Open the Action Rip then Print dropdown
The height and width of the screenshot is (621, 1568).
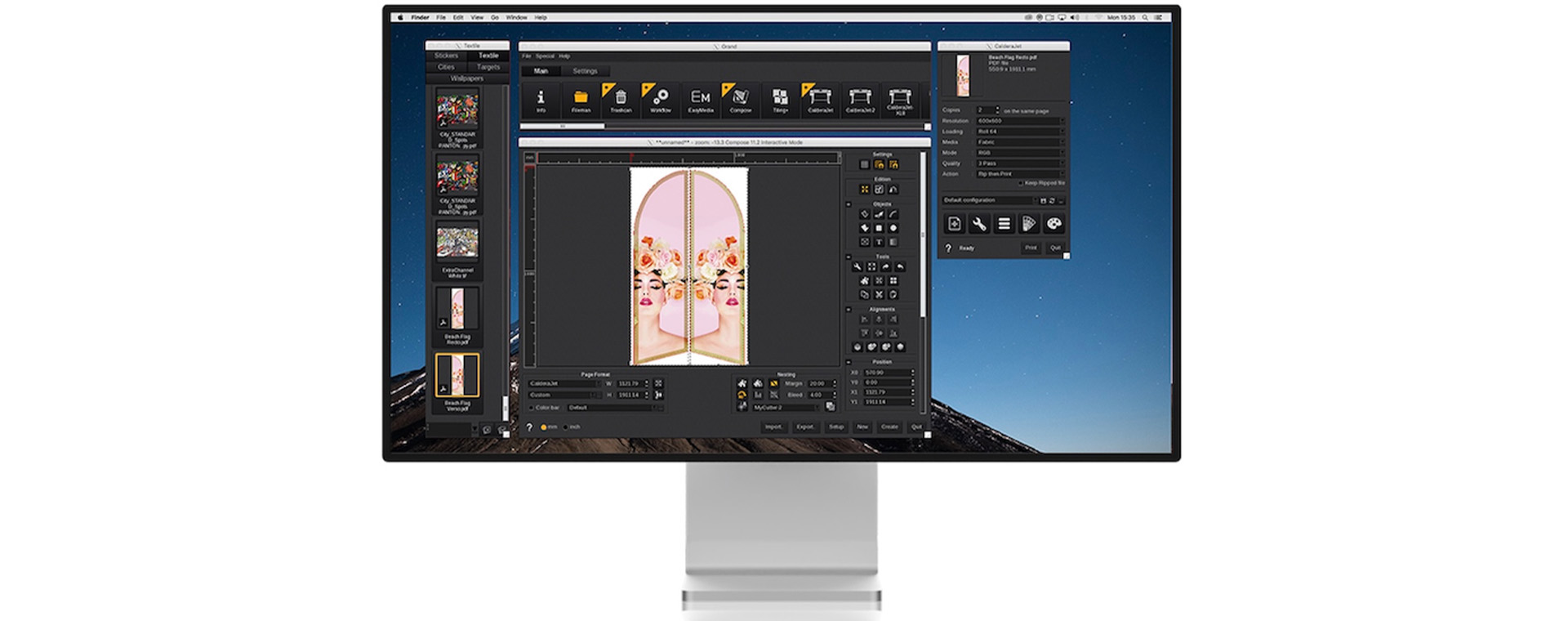1020,174
